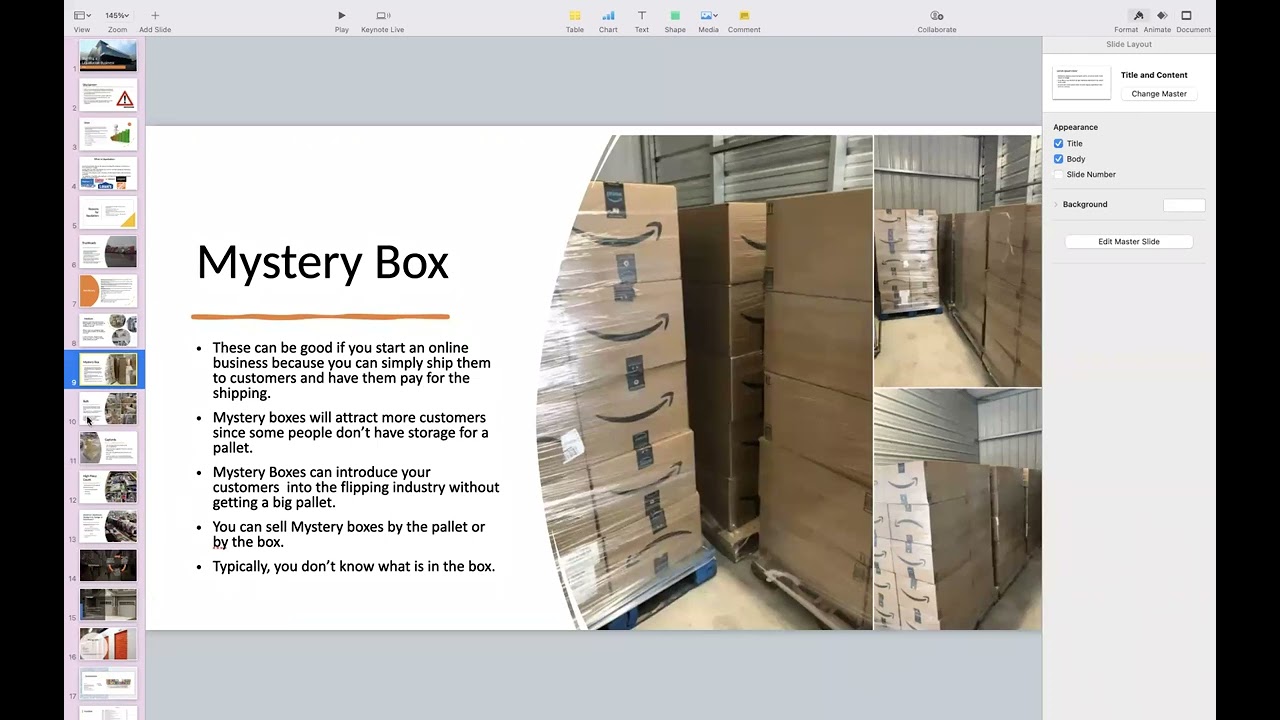Select slide 13 thumbnail
The width and height of the screenshot is (1280, 720).
coord(108,526)
